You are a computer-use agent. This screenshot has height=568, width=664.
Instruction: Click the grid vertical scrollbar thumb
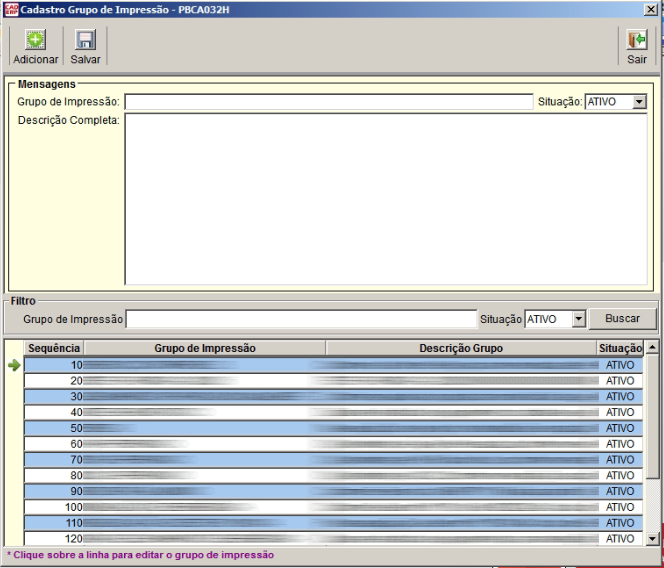tap(652, 417)
